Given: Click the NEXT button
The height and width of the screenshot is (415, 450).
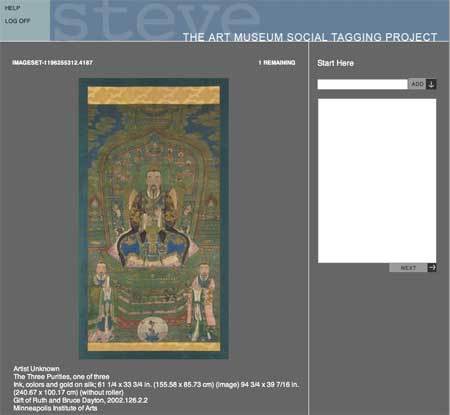Looking at the screenshot, I should (x=408, y=268).
